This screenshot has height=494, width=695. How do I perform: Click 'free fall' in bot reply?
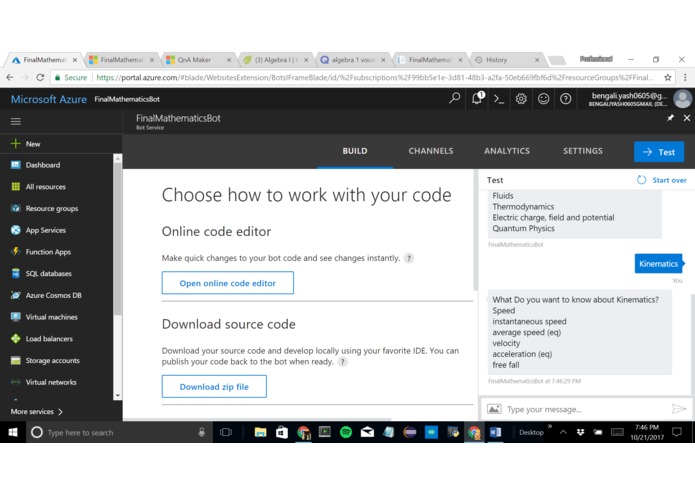pyautogui.click(x=506, y=365)
